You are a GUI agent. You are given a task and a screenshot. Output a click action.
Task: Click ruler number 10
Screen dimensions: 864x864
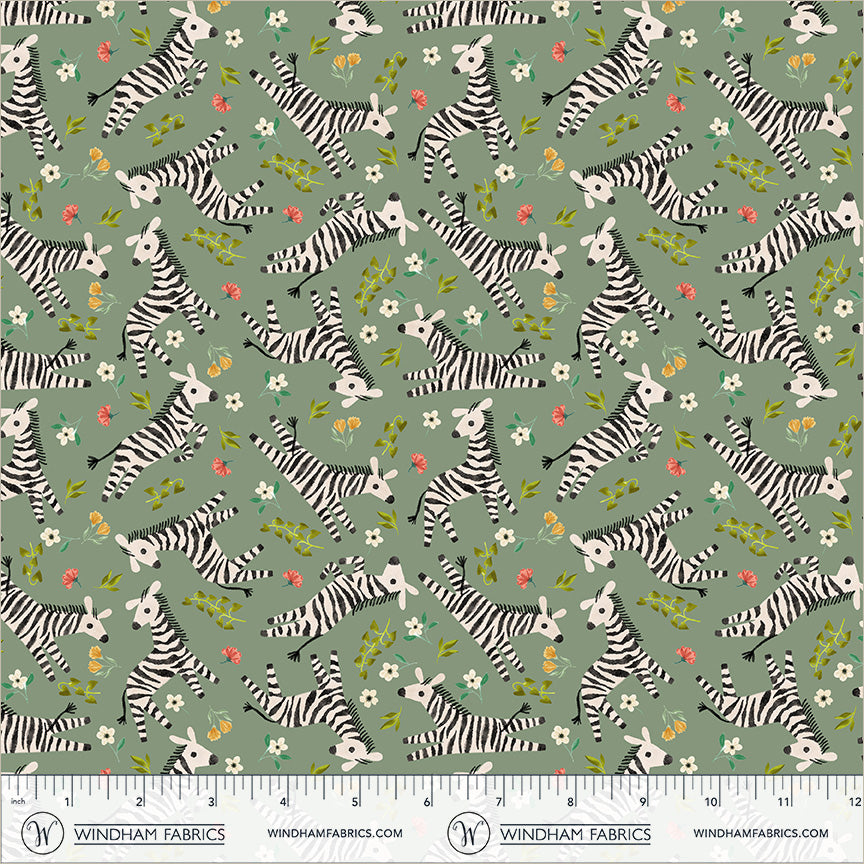pyautogui.click(x=710, y=801)
